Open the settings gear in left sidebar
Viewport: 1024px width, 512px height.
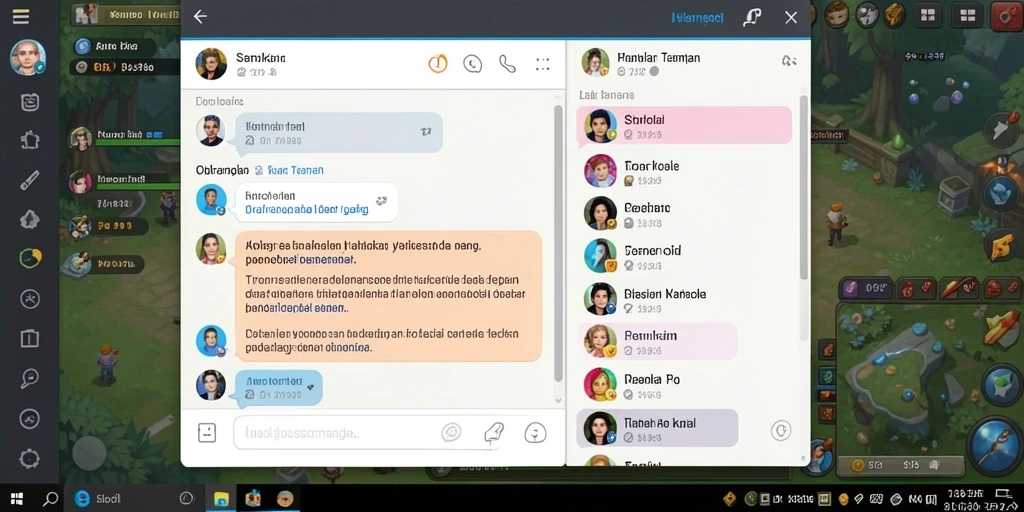point(29,458)
